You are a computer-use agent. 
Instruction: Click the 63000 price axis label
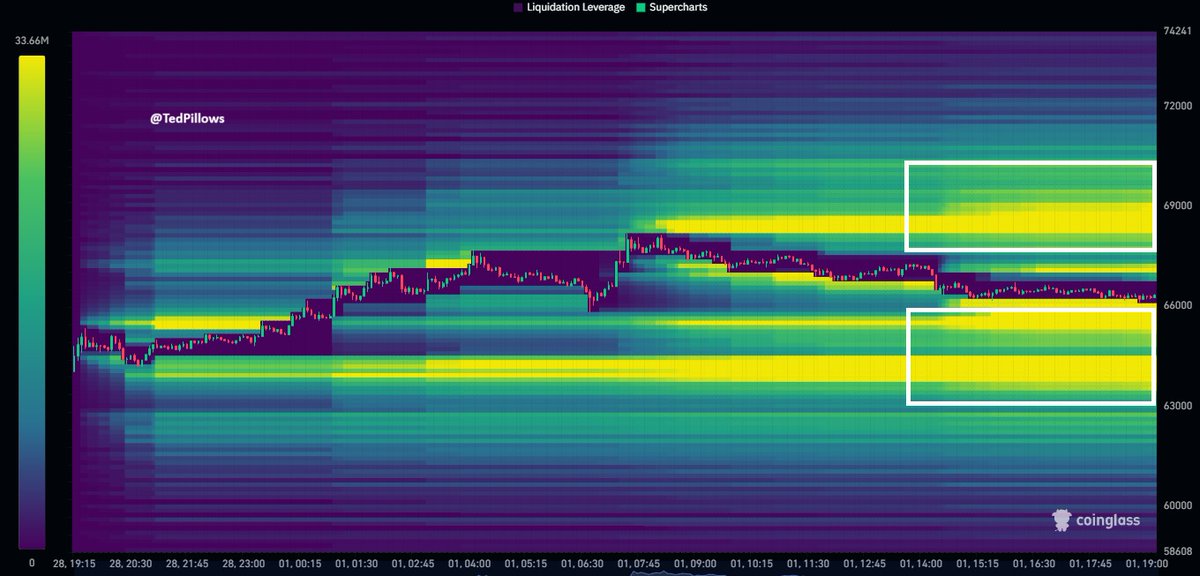[1178, 405]
